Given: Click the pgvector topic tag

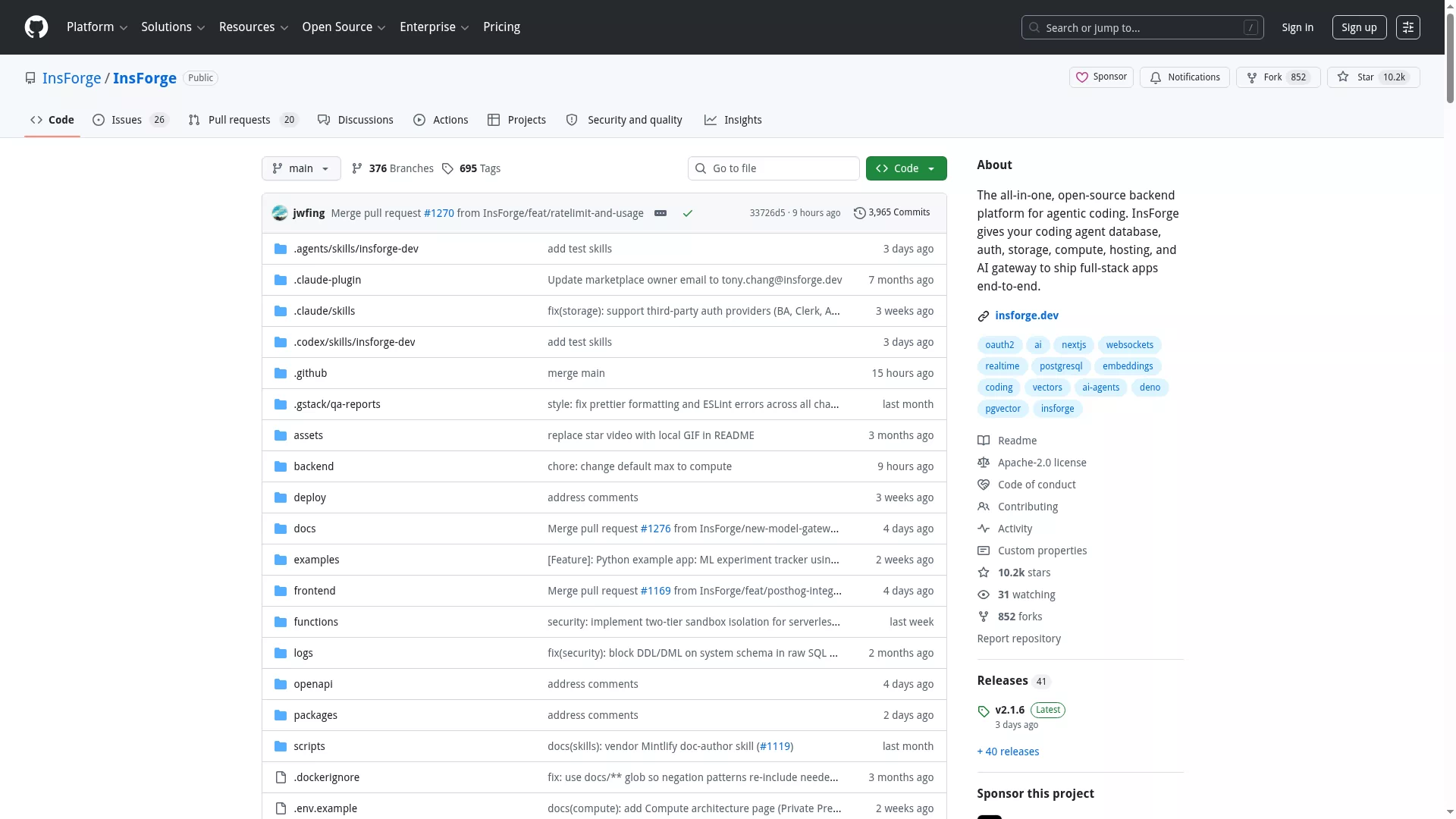Looking at the screenshot, I should (x=1003, y=409).
